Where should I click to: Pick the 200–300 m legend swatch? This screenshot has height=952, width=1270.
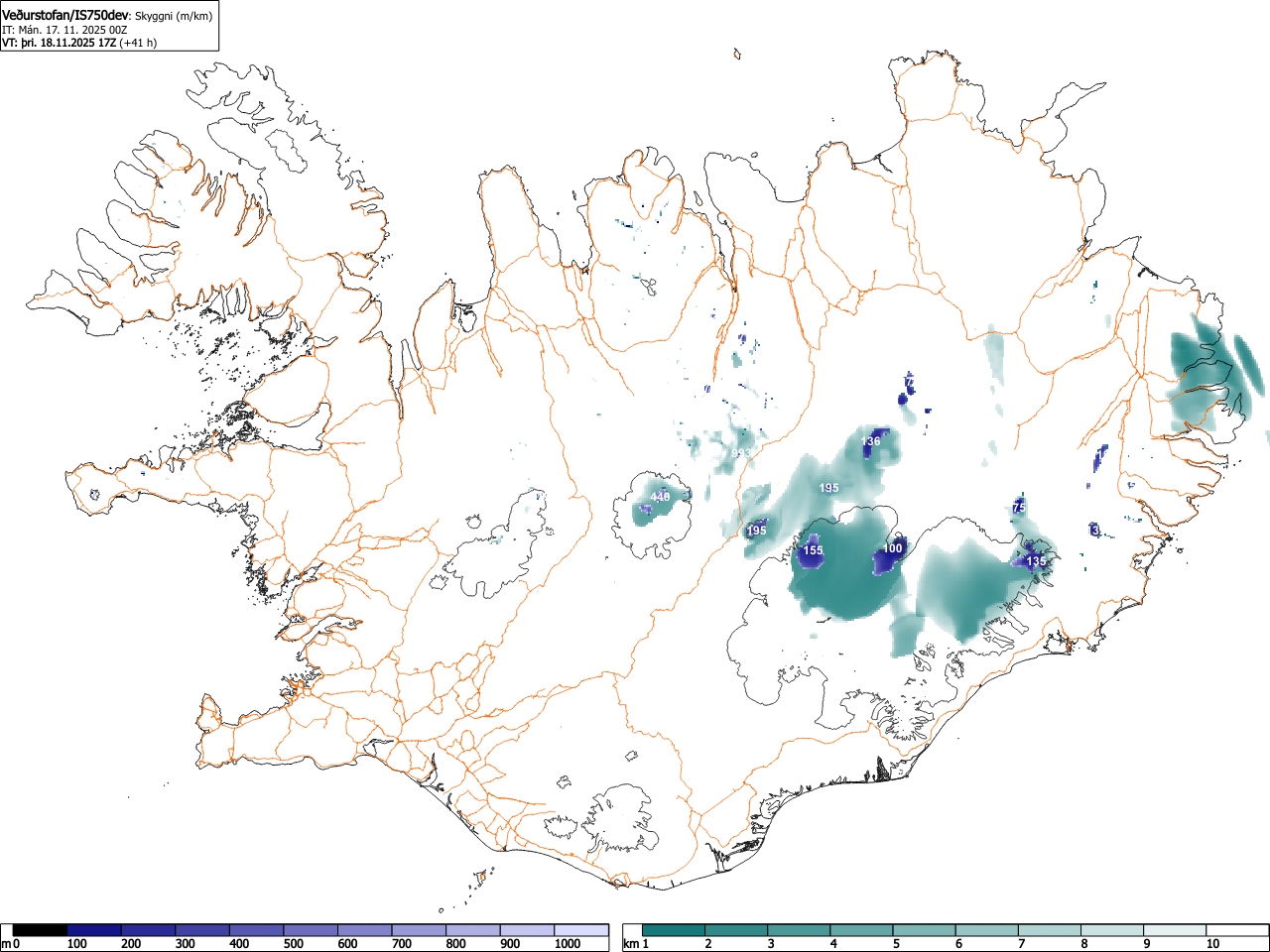(148, 930)
